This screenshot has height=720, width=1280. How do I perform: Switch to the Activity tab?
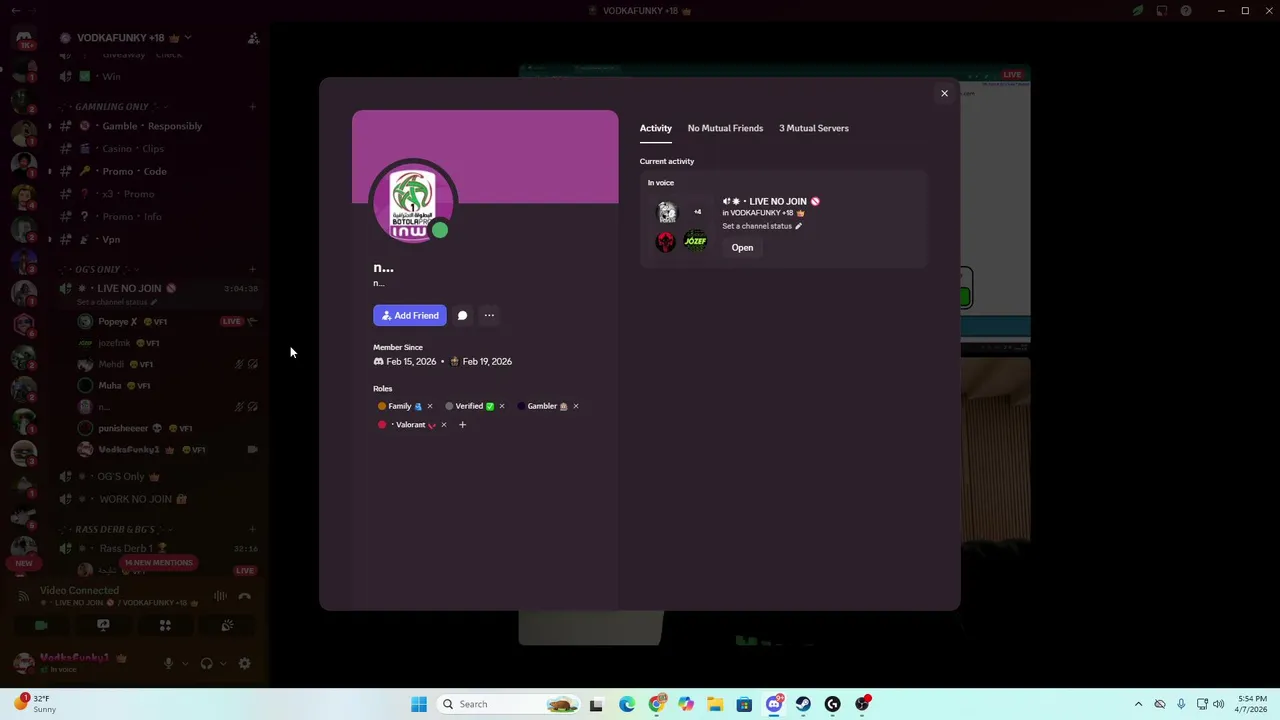[656, 128]
